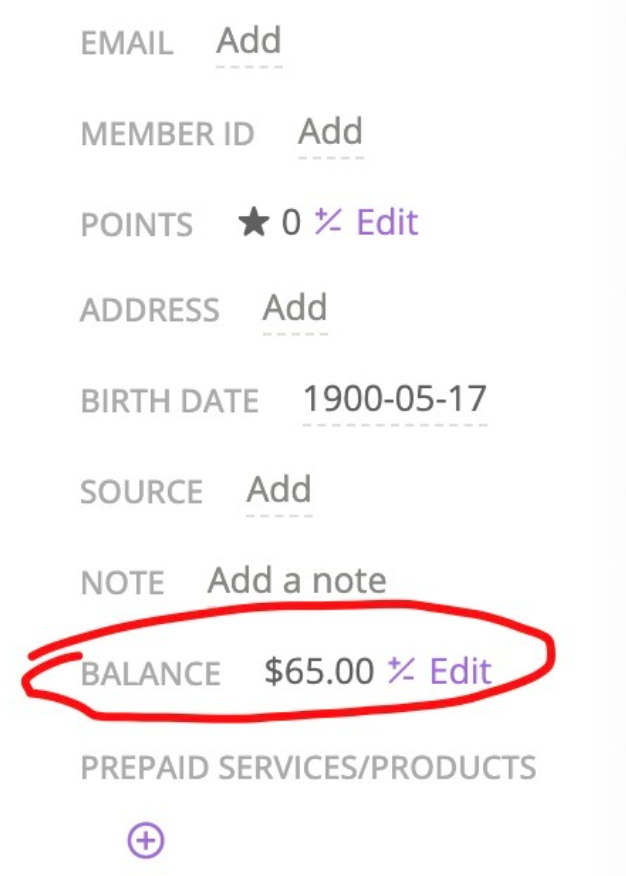Click the star icon beside Points

[x=254, y=223]
